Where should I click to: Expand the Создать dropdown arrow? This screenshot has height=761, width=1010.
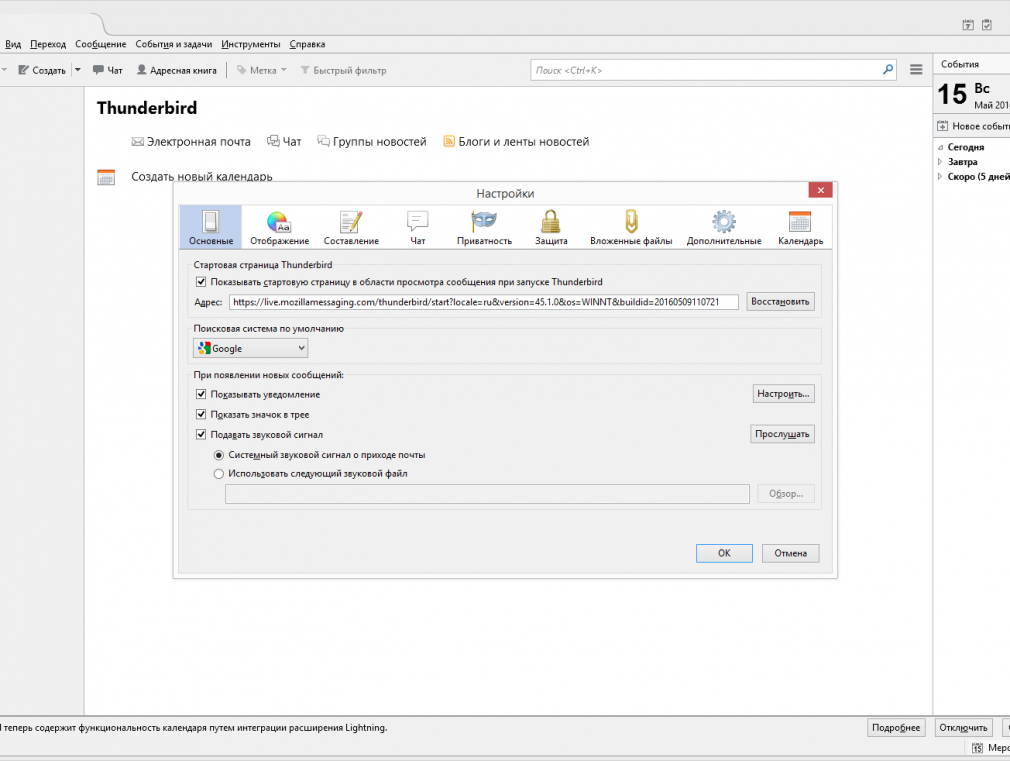(x=78, y=70)
